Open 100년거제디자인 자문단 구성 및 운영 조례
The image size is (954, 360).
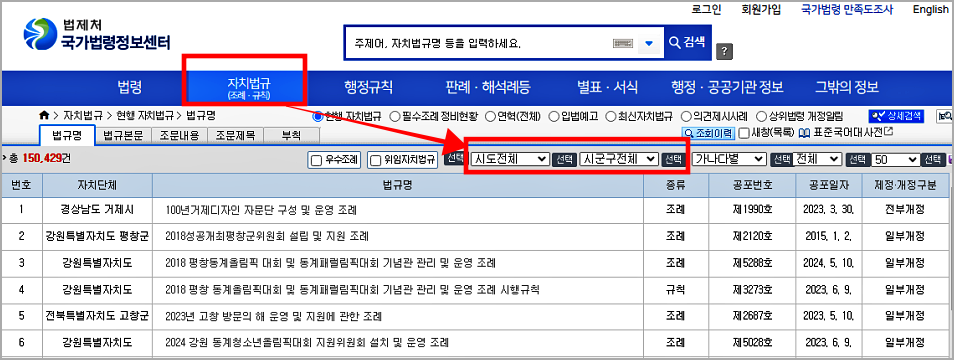coord(261,210)
